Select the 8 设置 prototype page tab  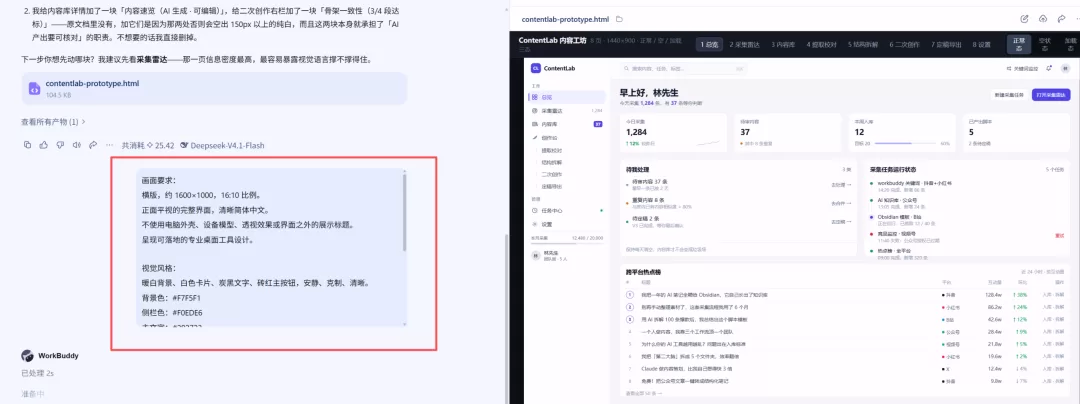click(x=981, y=44)
